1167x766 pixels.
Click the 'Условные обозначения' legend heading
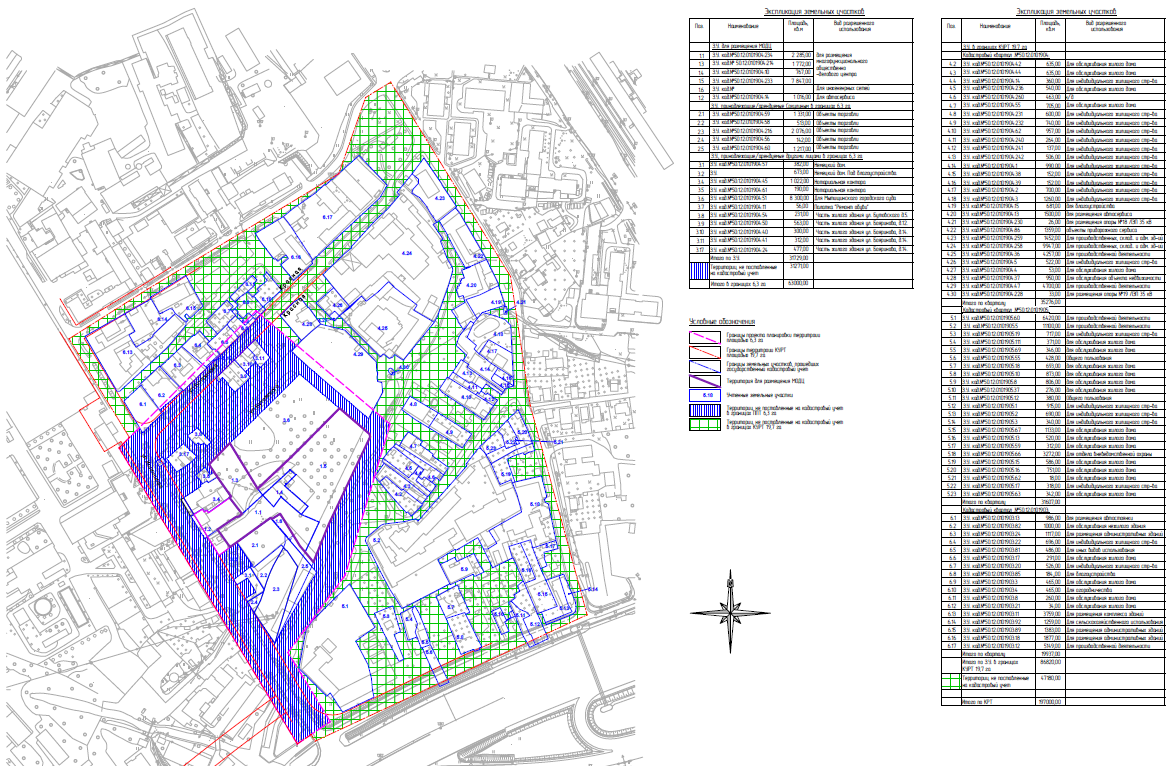[721, 322]
